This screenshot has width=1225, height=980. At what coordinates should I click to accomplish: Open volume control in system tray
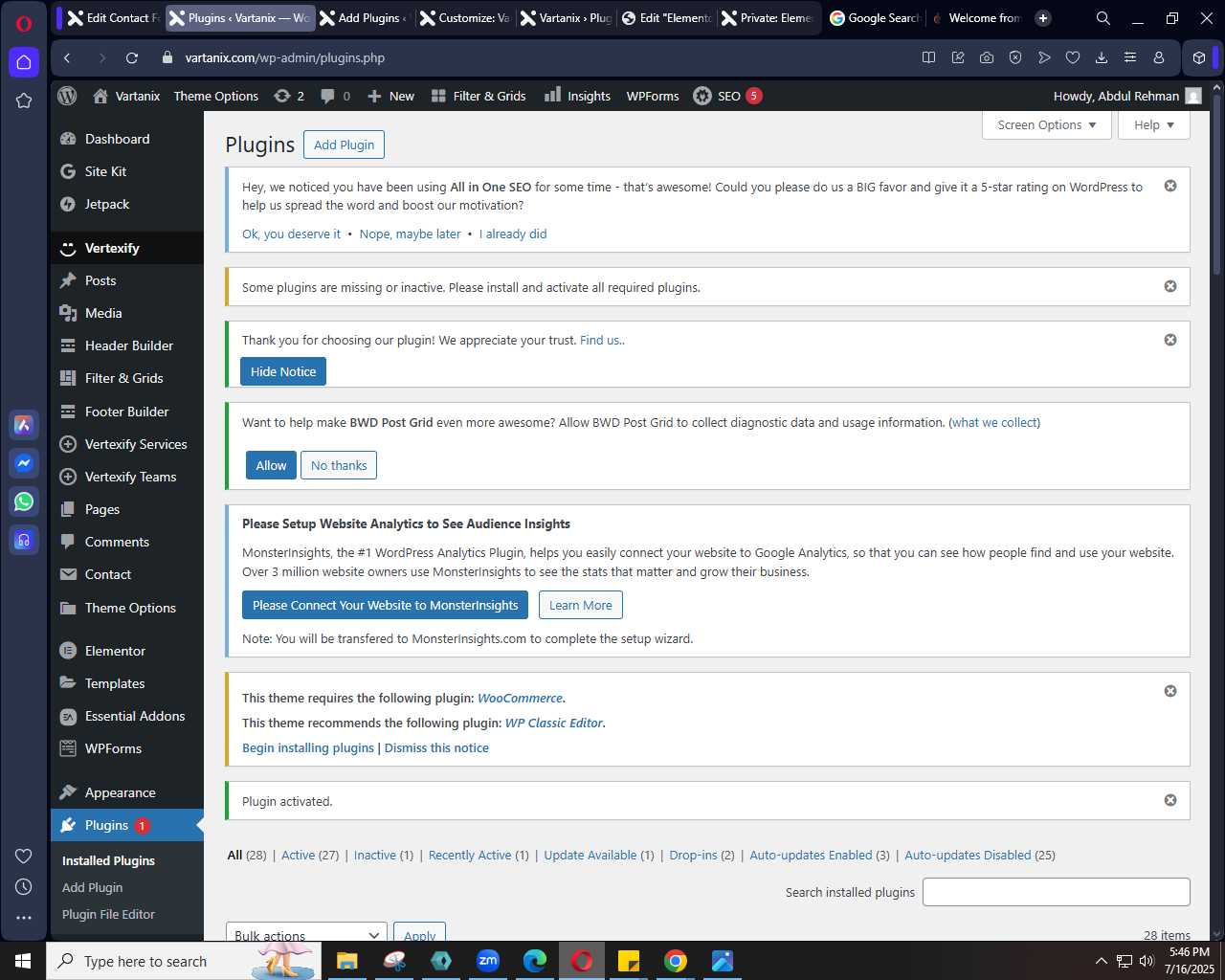[1147, 961]
